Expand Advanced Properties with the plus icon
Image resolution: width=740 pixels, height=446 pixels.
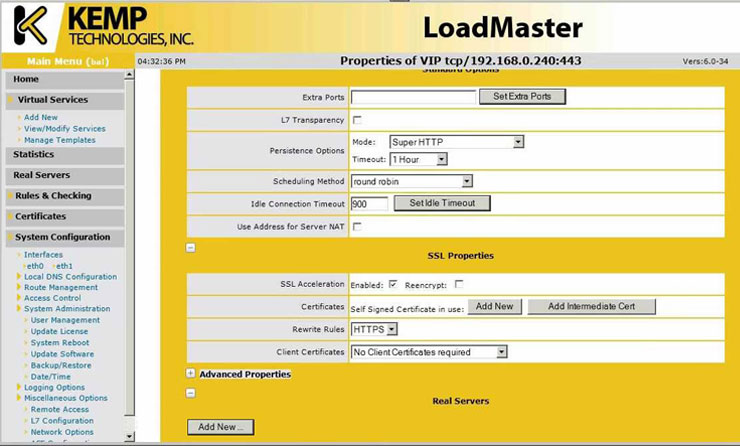190,373
